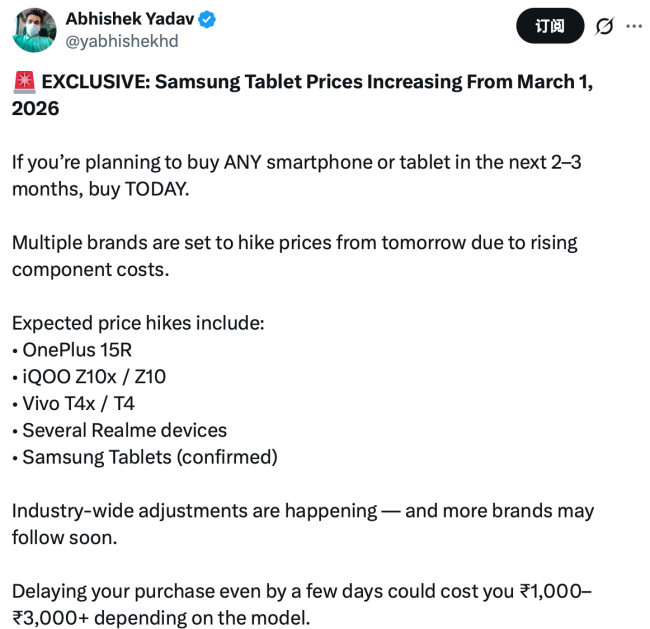Click the Abhishek Yadav display name
The image size is (650, 629).
click(x=131, y=19)
